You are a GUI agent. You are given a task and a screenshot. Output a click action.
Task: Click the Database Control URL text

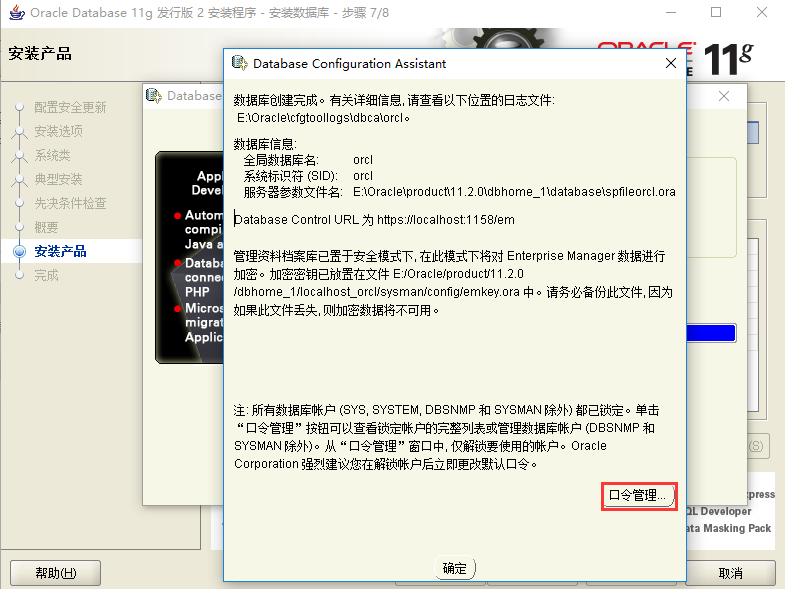pos(374,220)
